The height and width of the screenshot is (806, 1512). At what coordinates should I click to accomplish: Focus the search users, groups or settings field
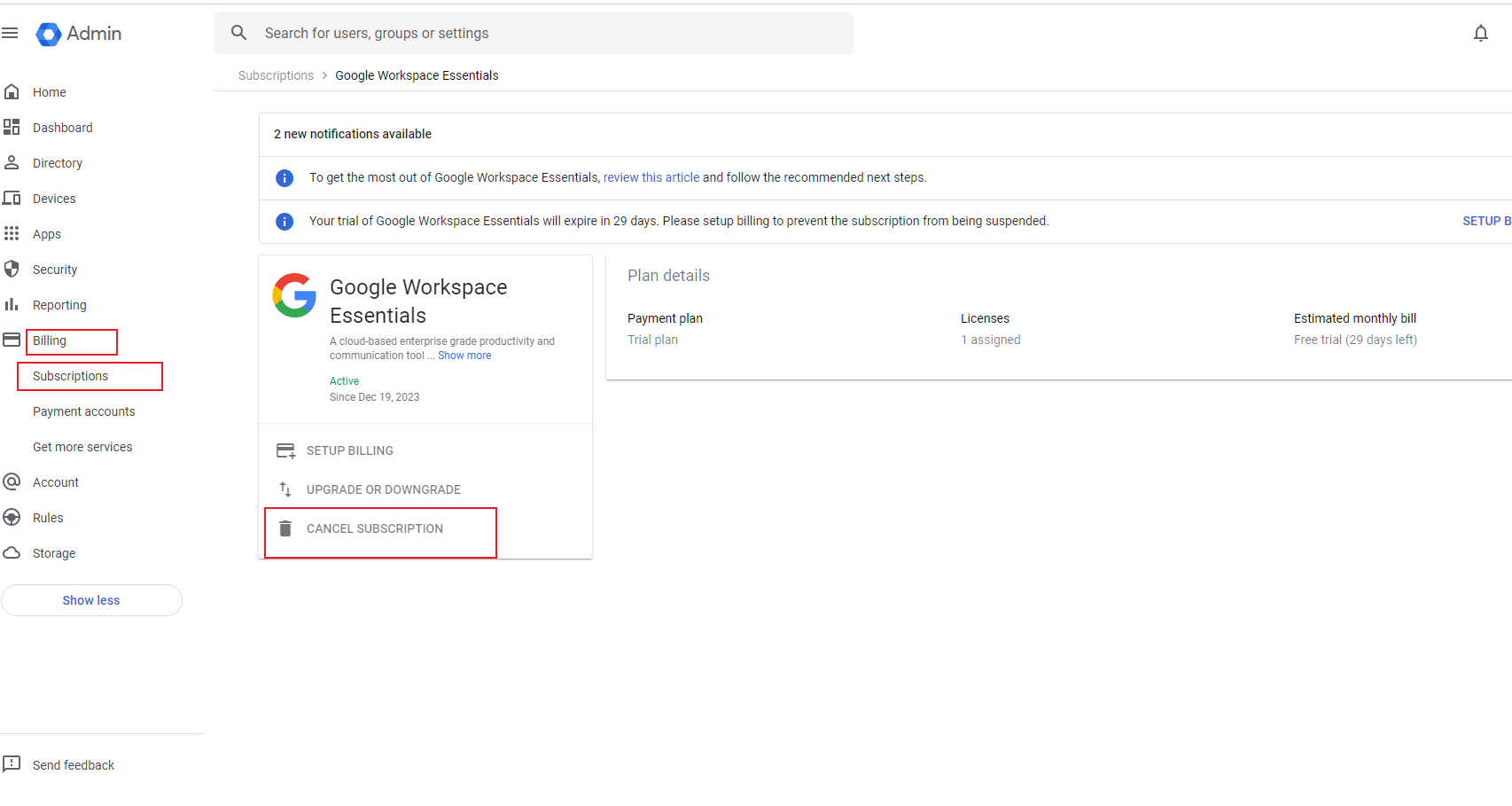pos(534,33)
